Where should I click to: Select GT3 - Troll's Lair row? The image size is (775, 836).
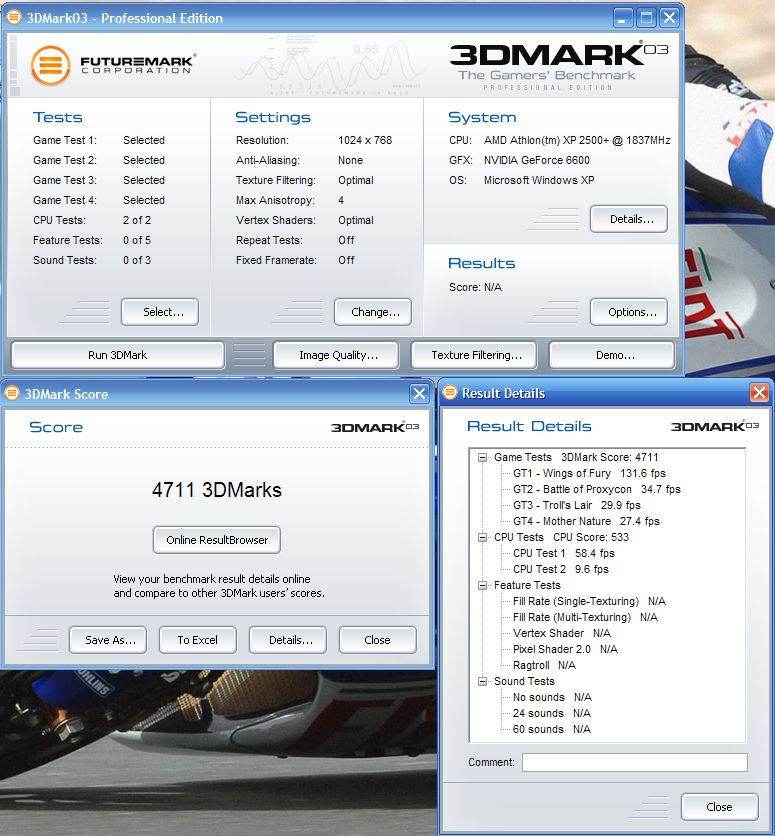click(x=577, y=505)
